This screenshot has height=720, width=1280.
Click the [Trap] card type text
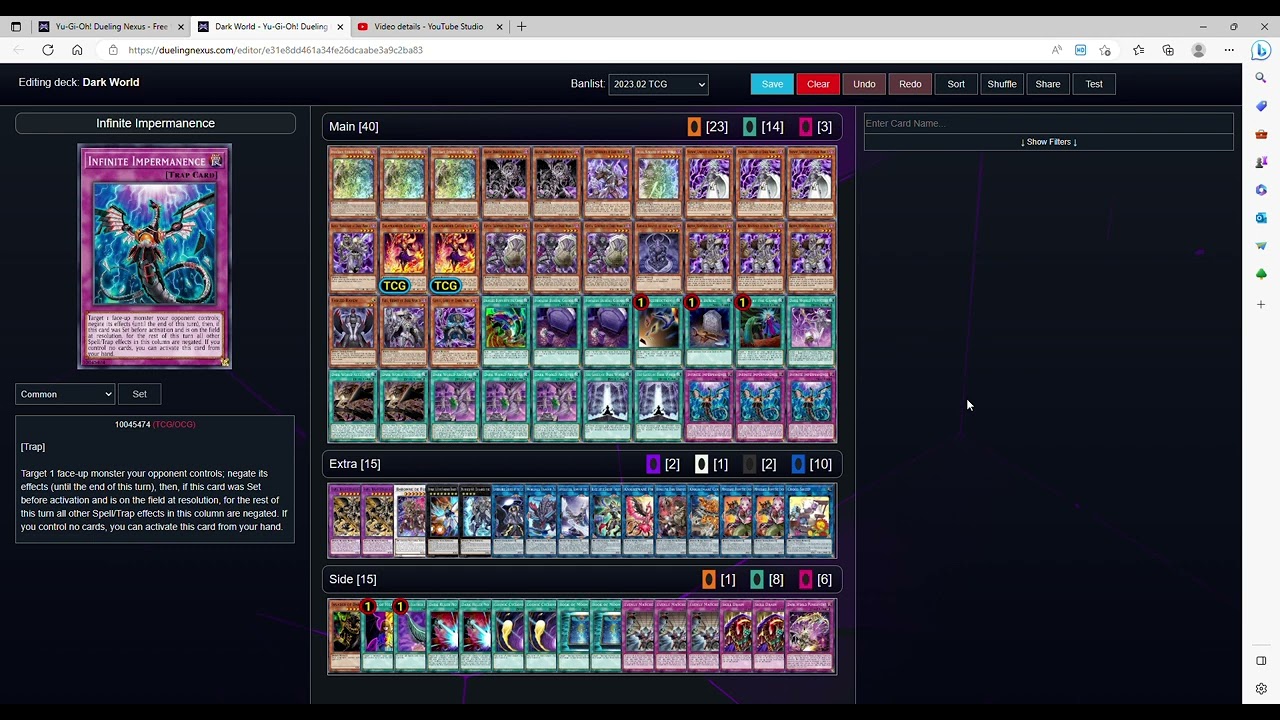pos(33,447)
